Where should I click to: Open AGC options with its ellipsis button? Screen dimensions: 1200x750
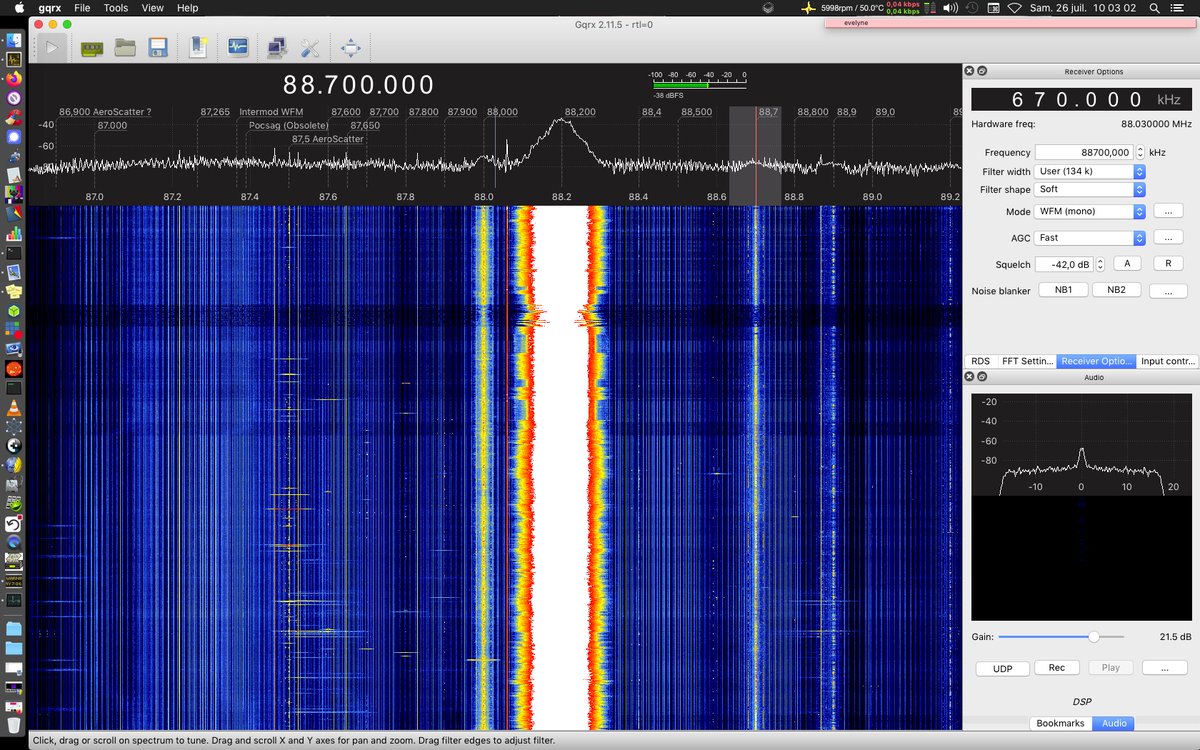[x=1168, y=238]
